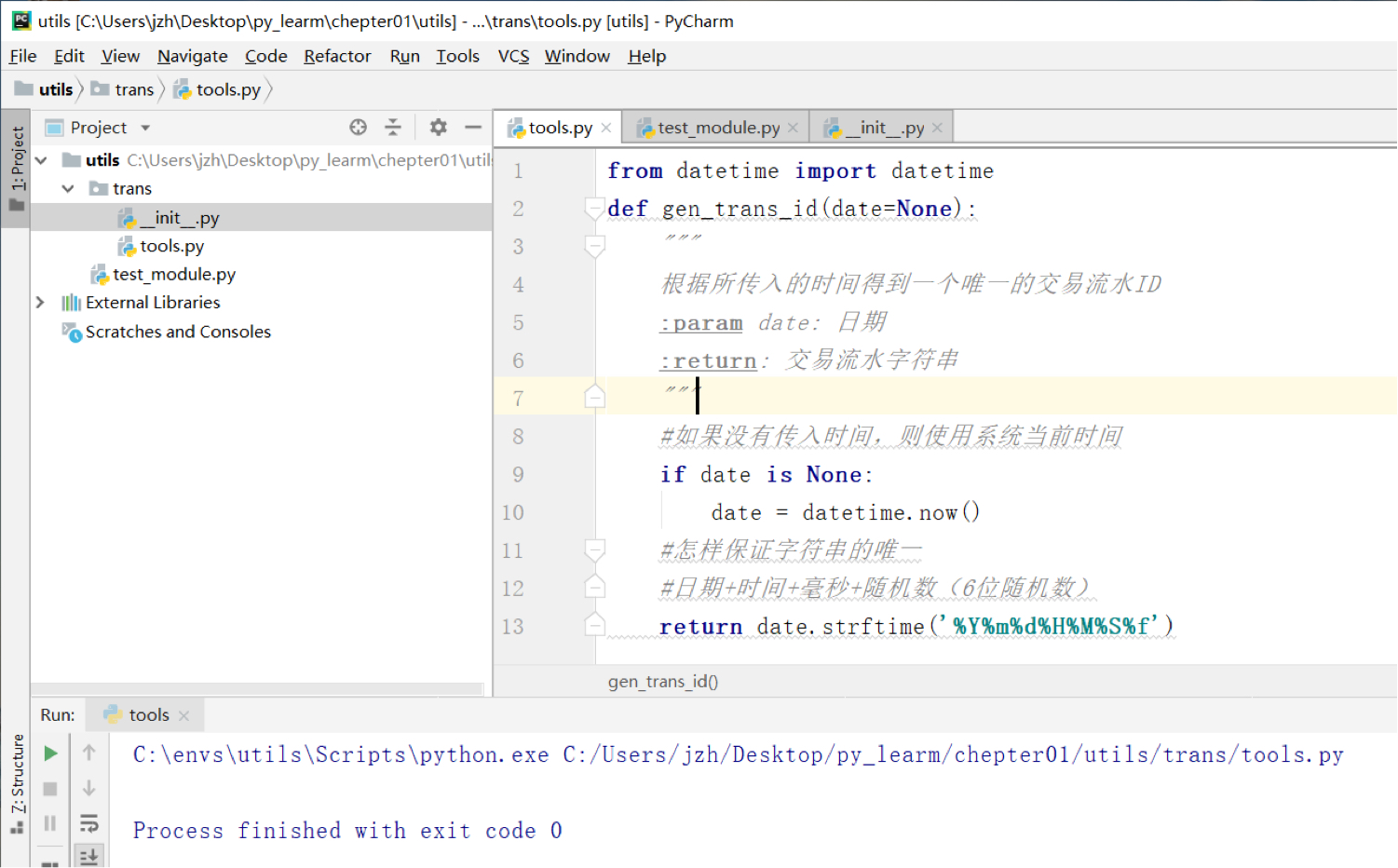Switch to the tools.py editor tab
The image size is (1398, 868).
pyautogui.click(x=558, y=128)
